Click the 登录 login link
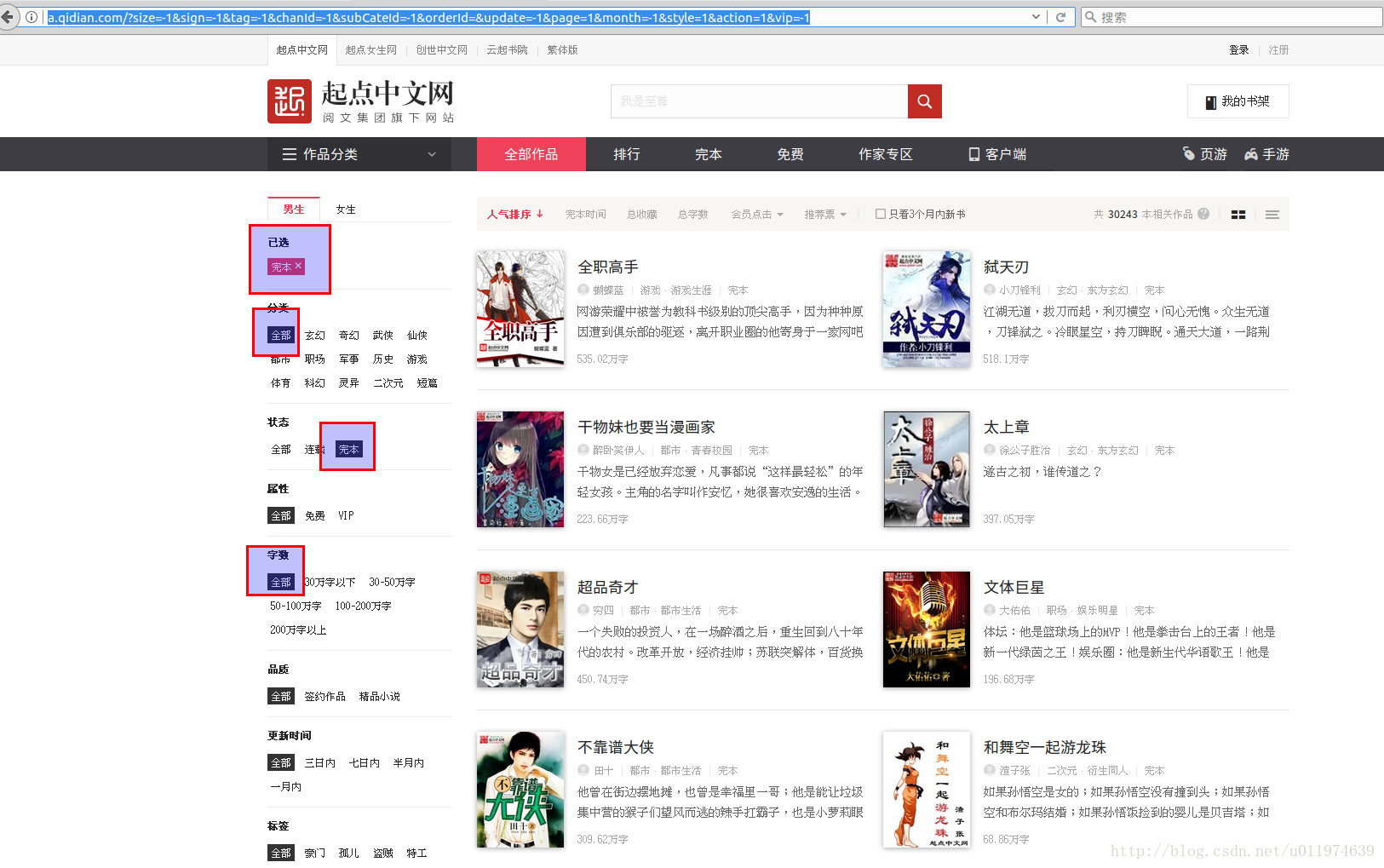Viewport: 1384px width, 868px height. coord(1239,50)
